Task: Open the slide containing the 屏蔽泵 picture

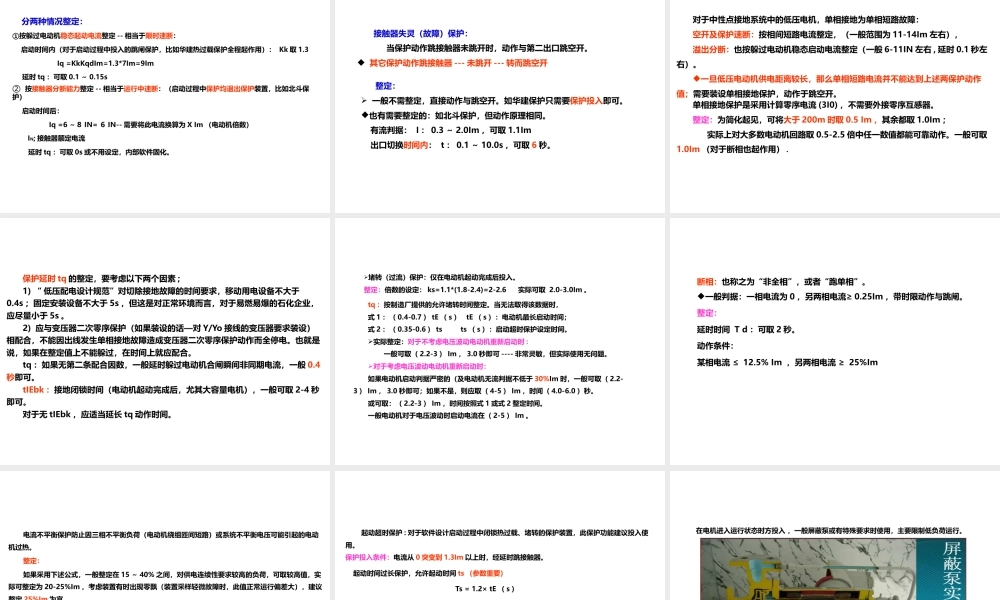Action: (835, 535)
